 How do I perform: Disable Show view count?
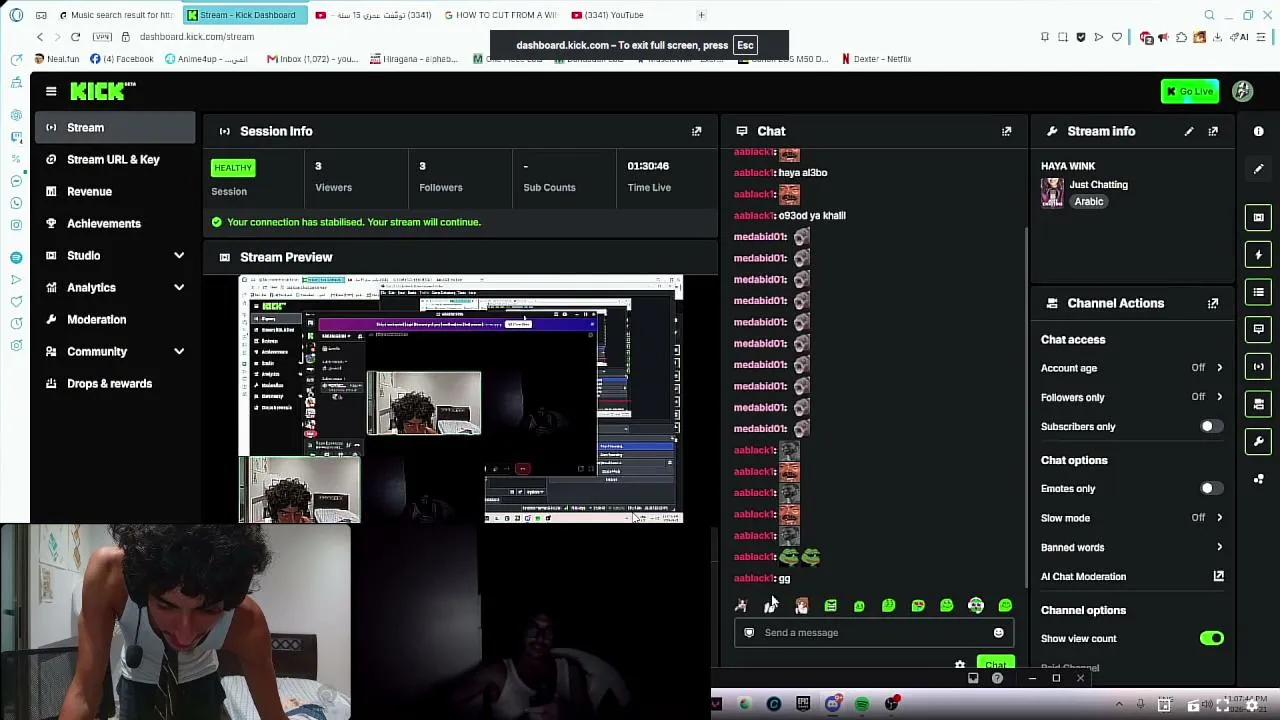pyautogui.click(x=1211, y=638)
